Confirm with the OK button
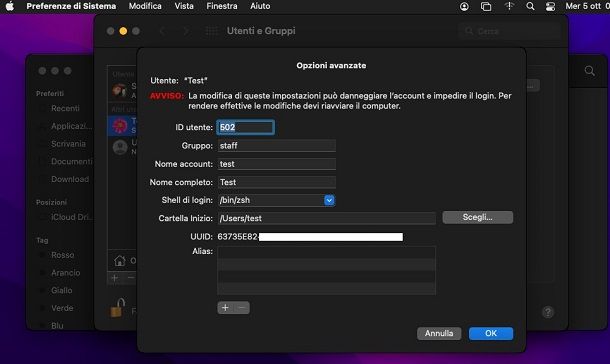610x364 pixels. (491, 333)
